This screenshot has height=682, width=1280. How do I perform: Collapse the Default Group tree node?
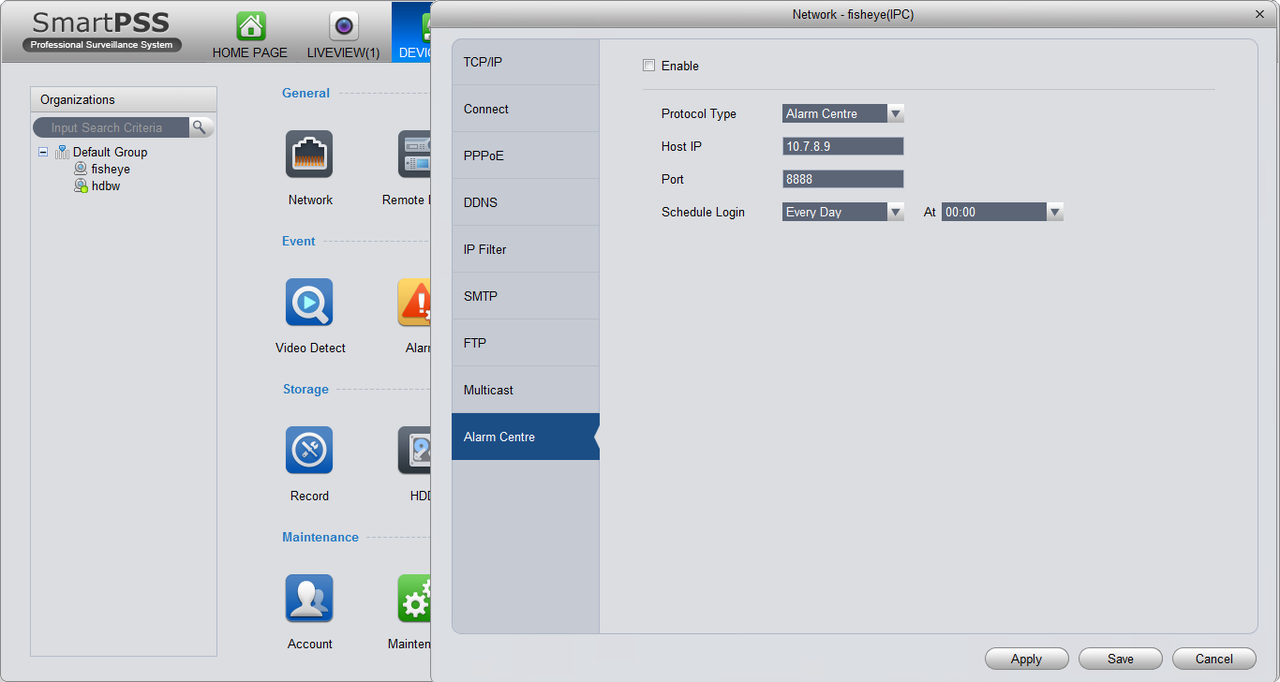click(43, 152)
